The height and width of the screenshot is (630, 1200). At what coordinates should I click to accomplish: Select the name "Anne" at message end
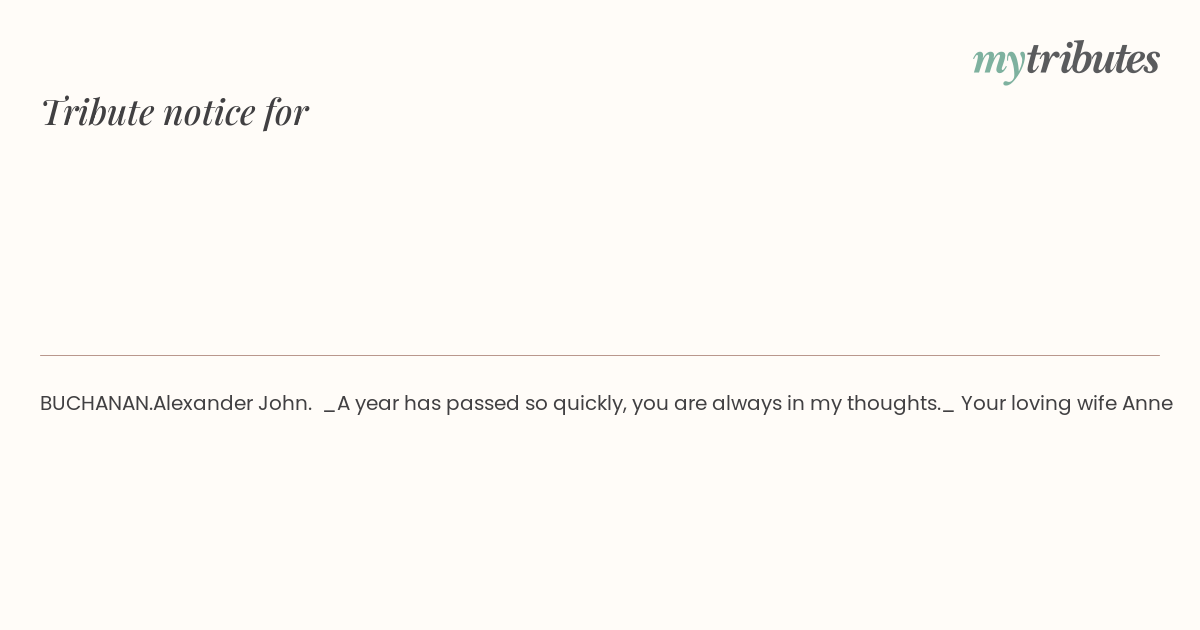click(1147, 403)
